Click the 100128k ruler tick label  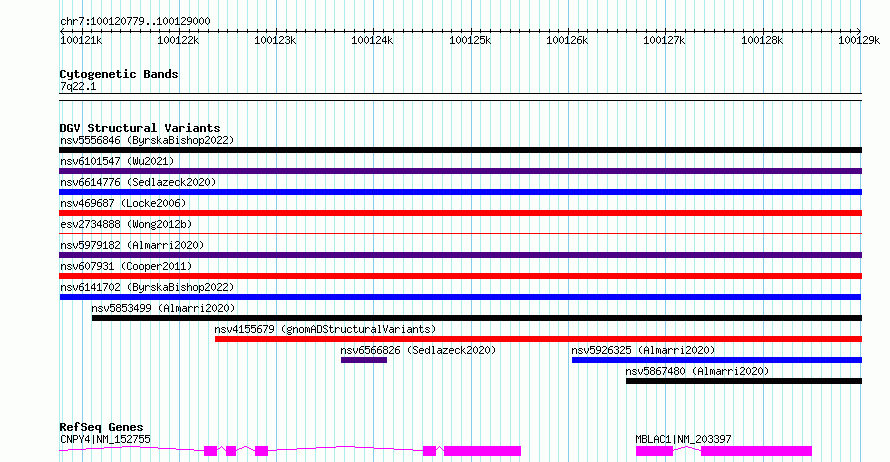click(x=762, y=40)
